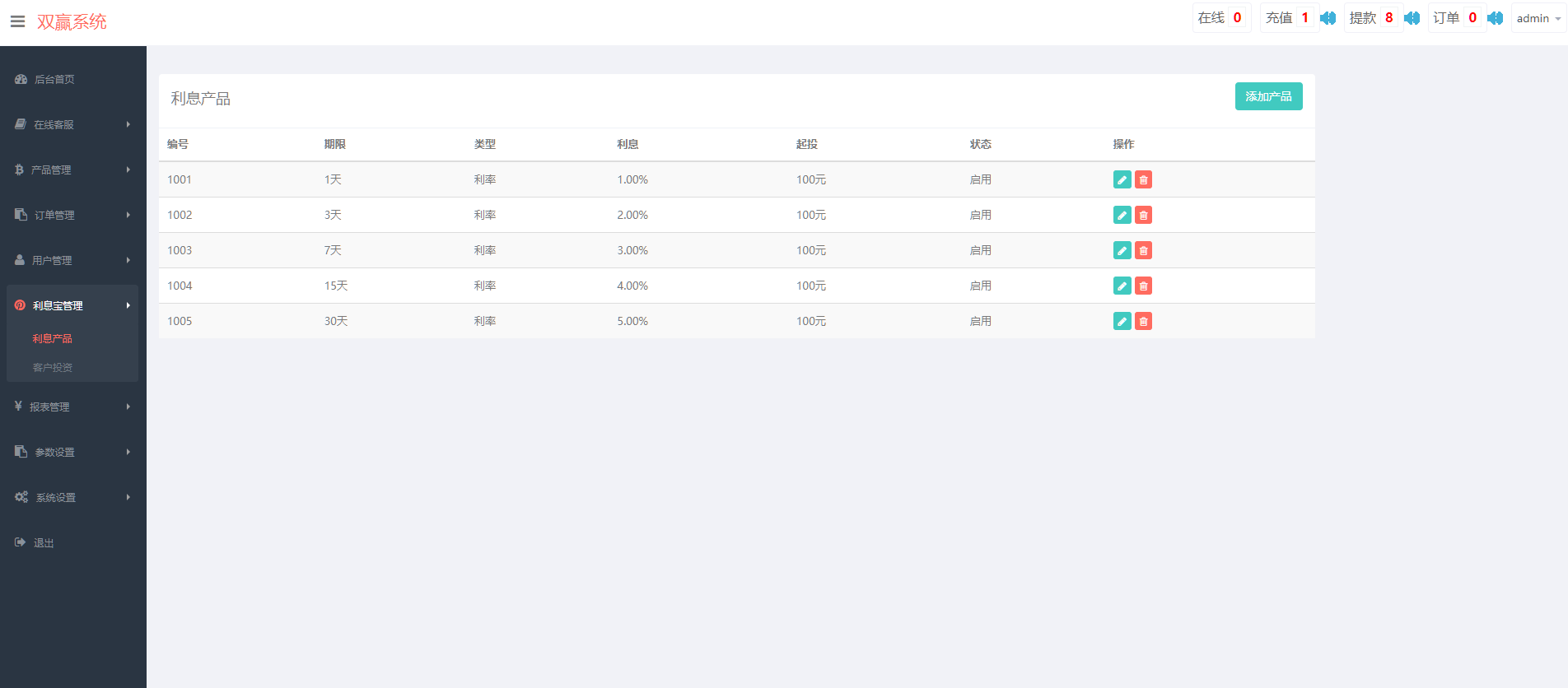Screen dimensions: 1568x688
Task: Open the admin user dropdown
Action: (1538, 18)
